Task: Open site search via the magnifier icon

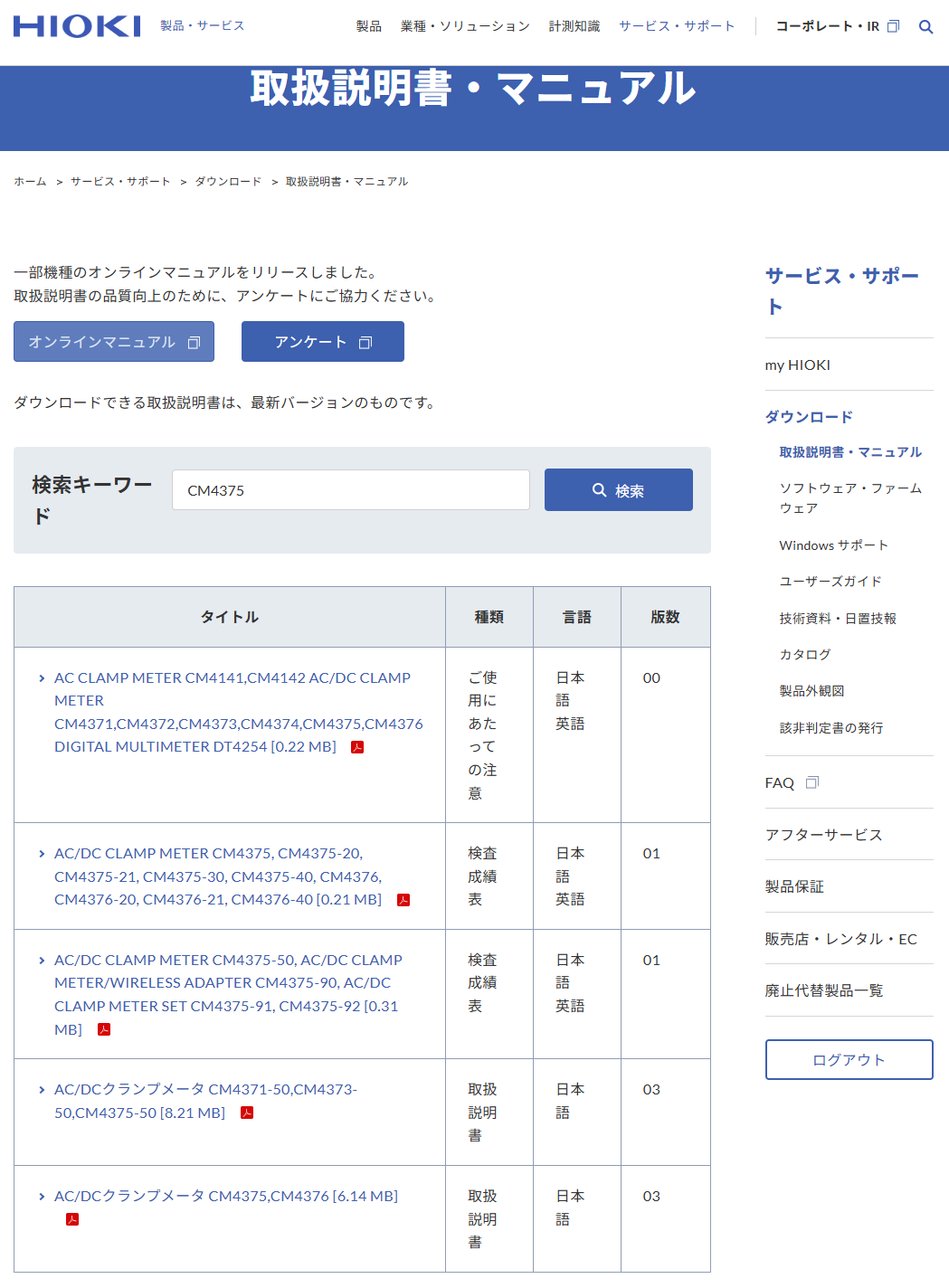Action: click(x=925, y=26)
